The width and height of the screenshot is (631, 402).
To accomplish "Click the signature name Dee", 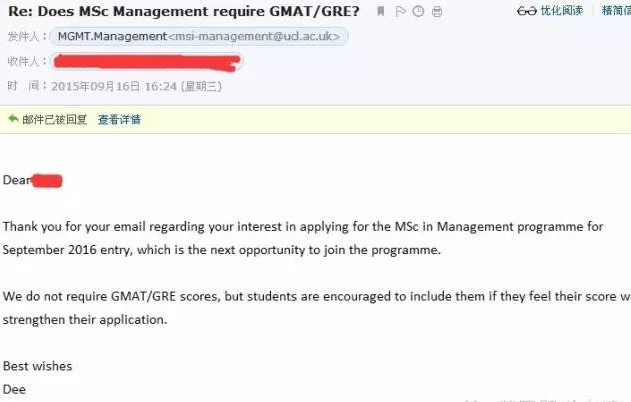I will 14,389.
